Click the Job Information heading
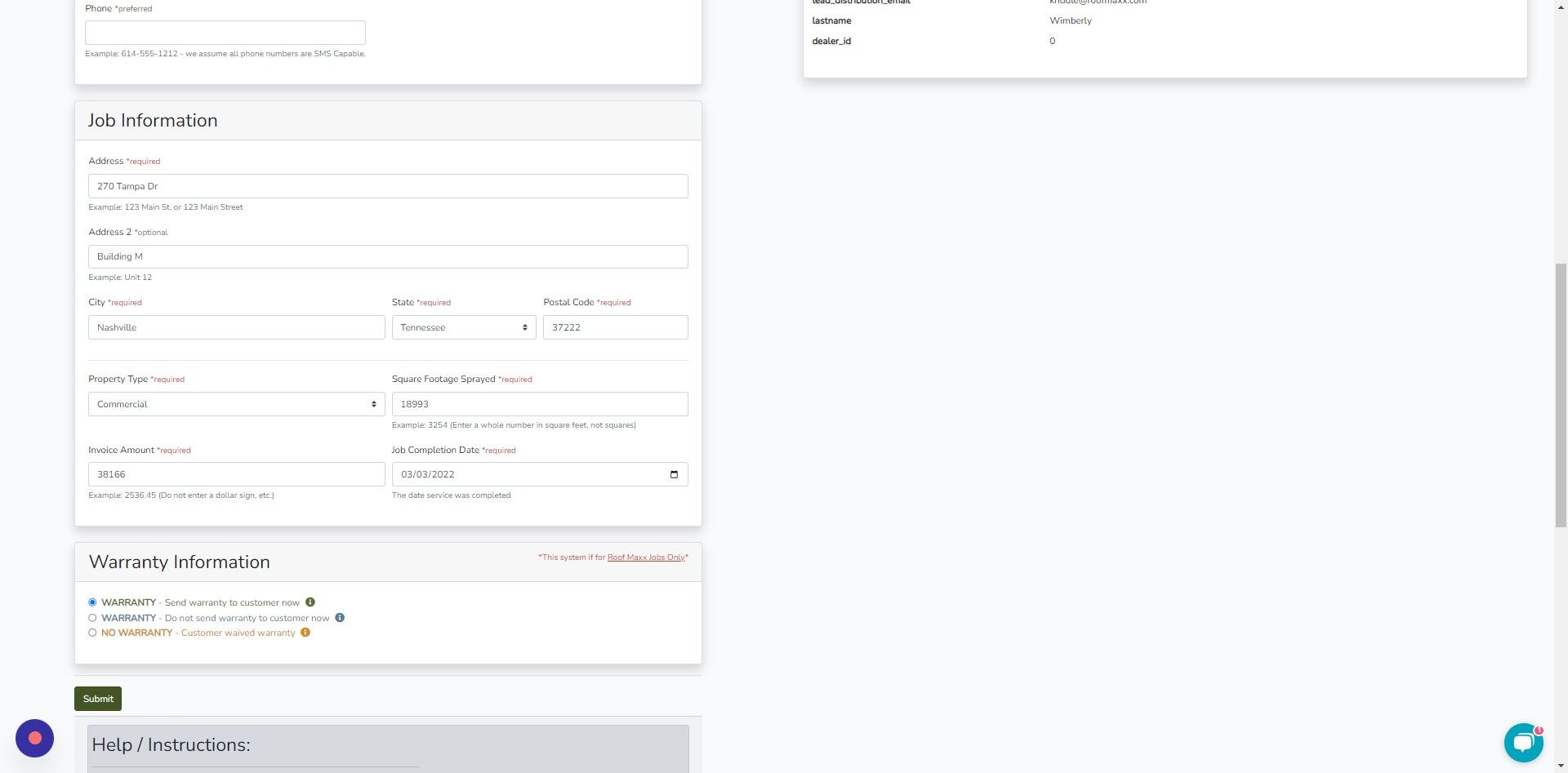Image resolution: width=1568 pixels, height=773 pixels. [x=153, y=121]
